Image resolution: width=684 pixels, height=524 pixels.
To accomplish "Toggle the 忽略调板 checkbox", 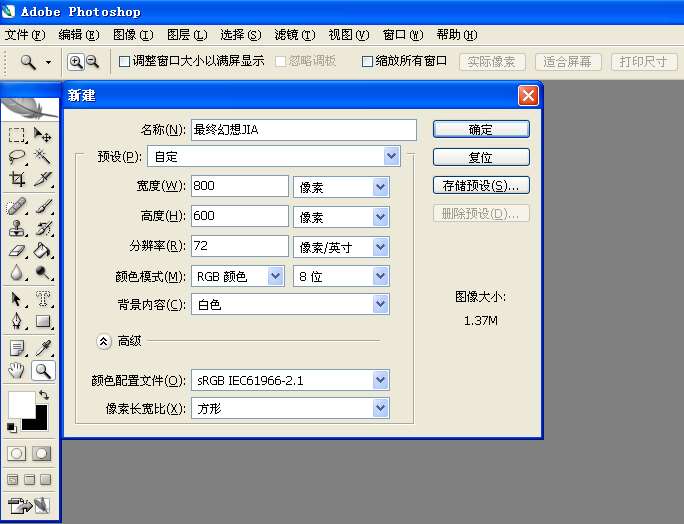I will (x=280, y=62).
